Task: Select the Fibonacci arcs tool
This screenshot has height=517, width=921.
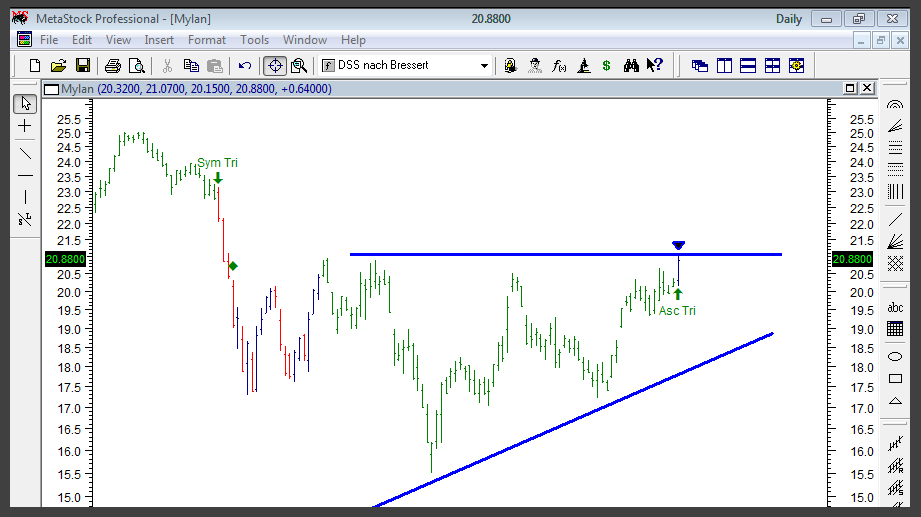Action: click(895, 105)
